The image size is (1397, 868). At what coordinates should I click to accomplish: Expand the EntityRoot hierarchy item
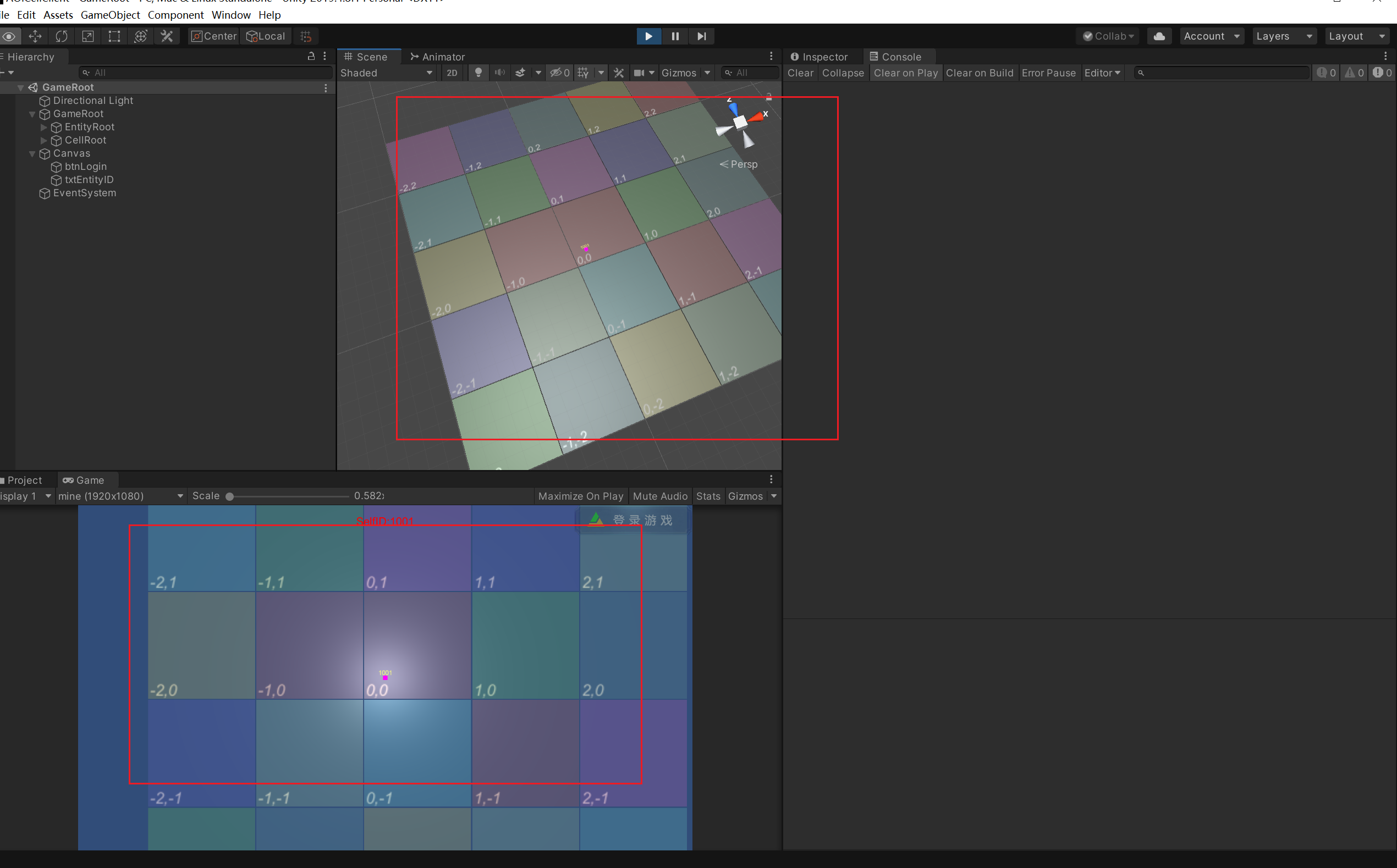click(x=43, y=127)
